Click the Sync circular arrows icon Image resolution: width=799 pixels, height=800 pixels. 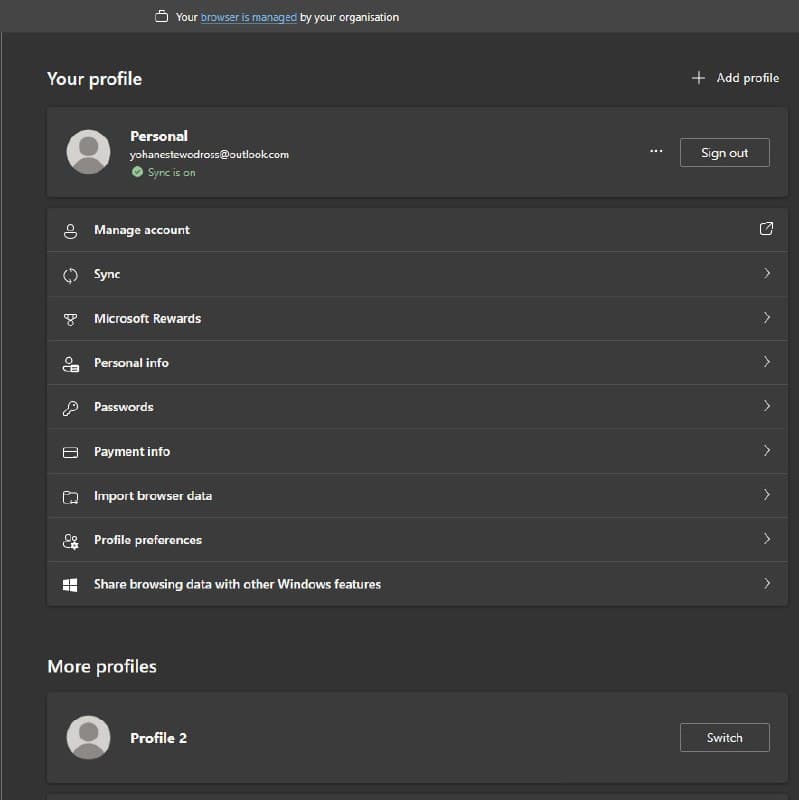[x=70, y=276]
